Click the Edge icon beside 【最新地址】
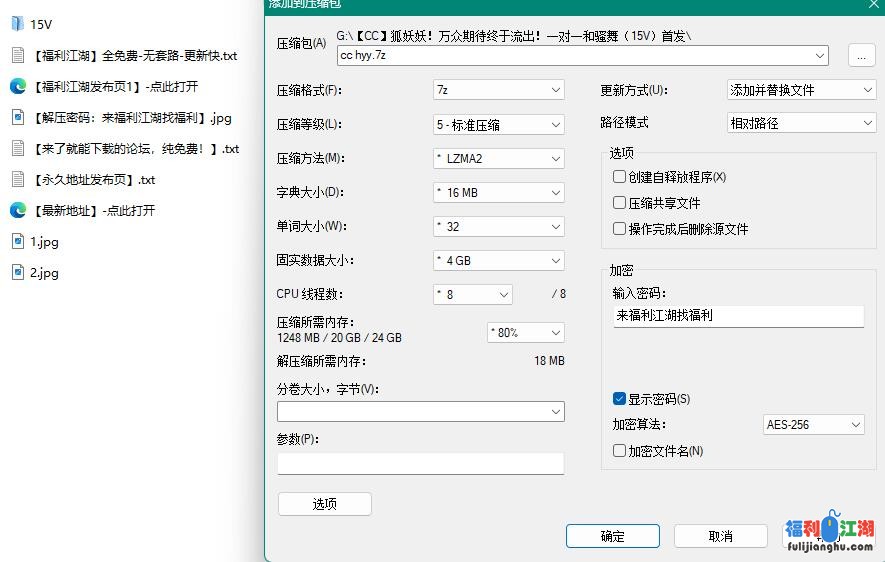Image resolution: width=885 pixels, height=562 pixels. [17, 210]
